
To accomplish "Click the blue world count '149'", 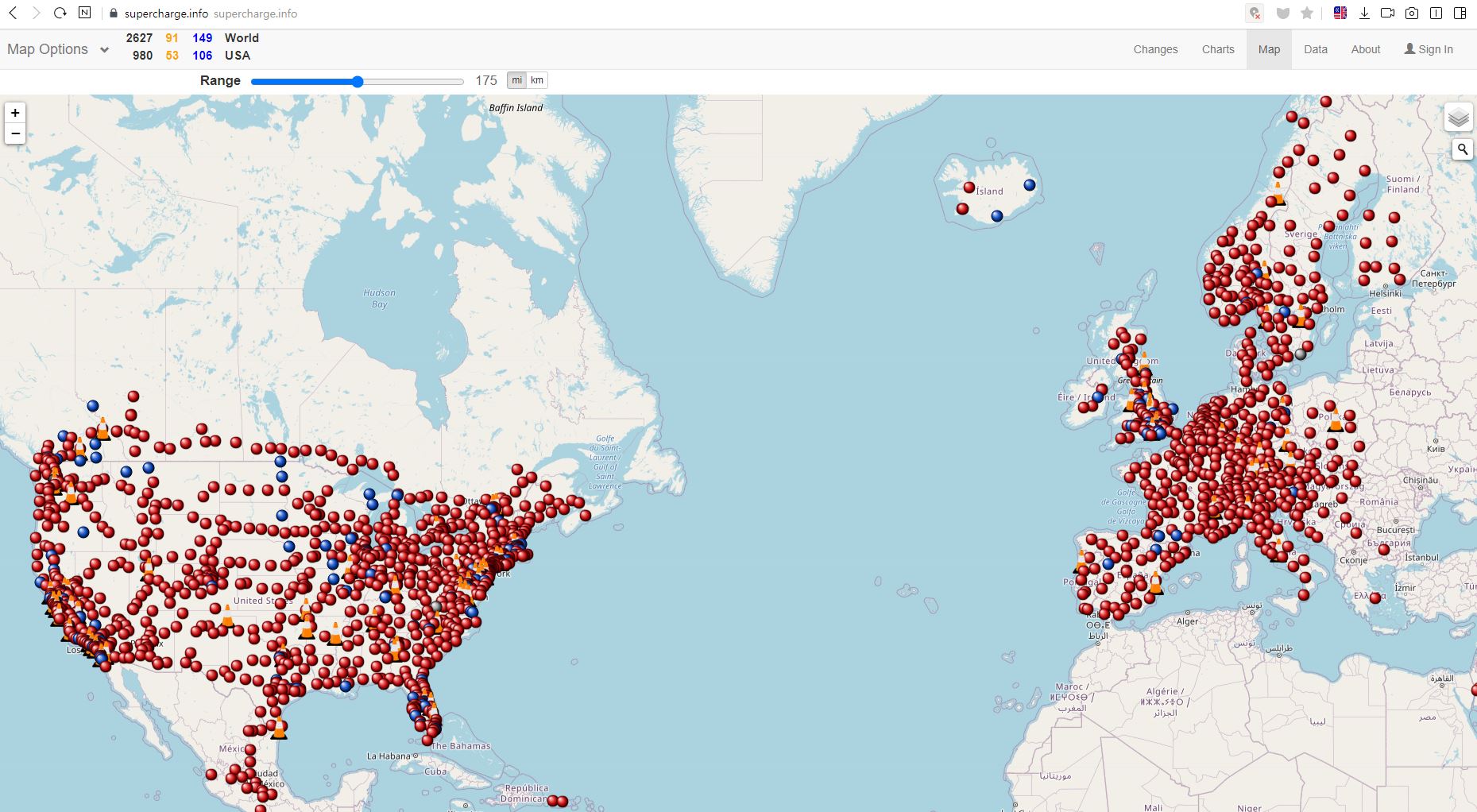I will click(203, 38).
